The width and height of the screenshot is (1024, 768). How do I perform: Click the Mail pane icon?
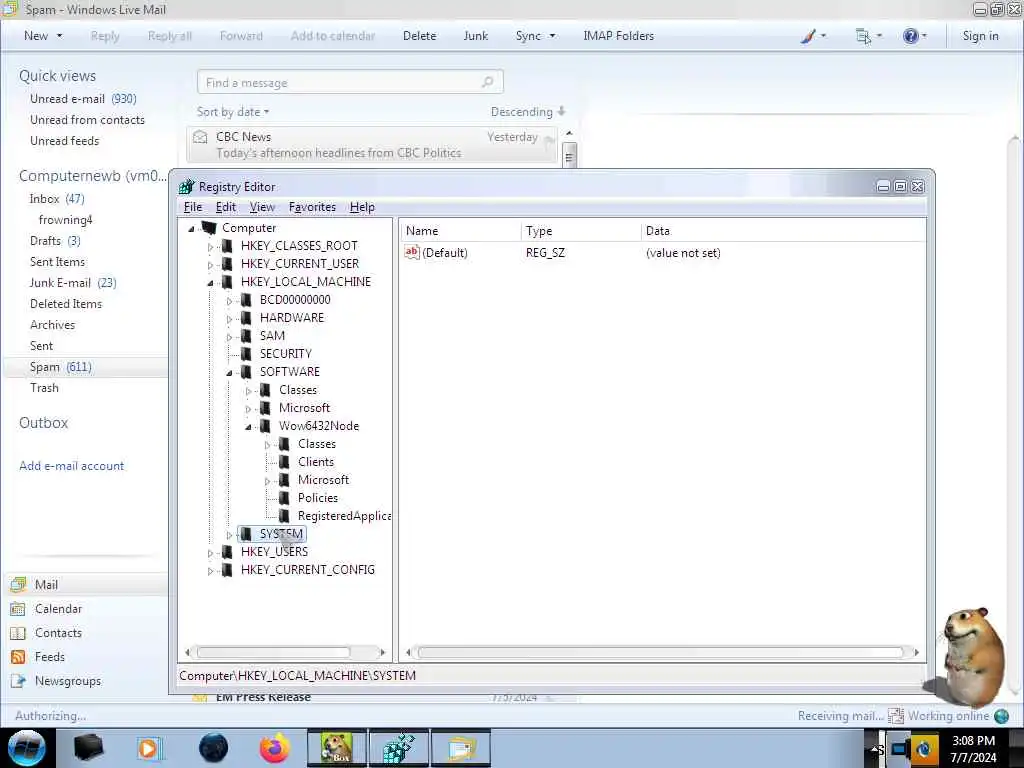click(18, 584)
